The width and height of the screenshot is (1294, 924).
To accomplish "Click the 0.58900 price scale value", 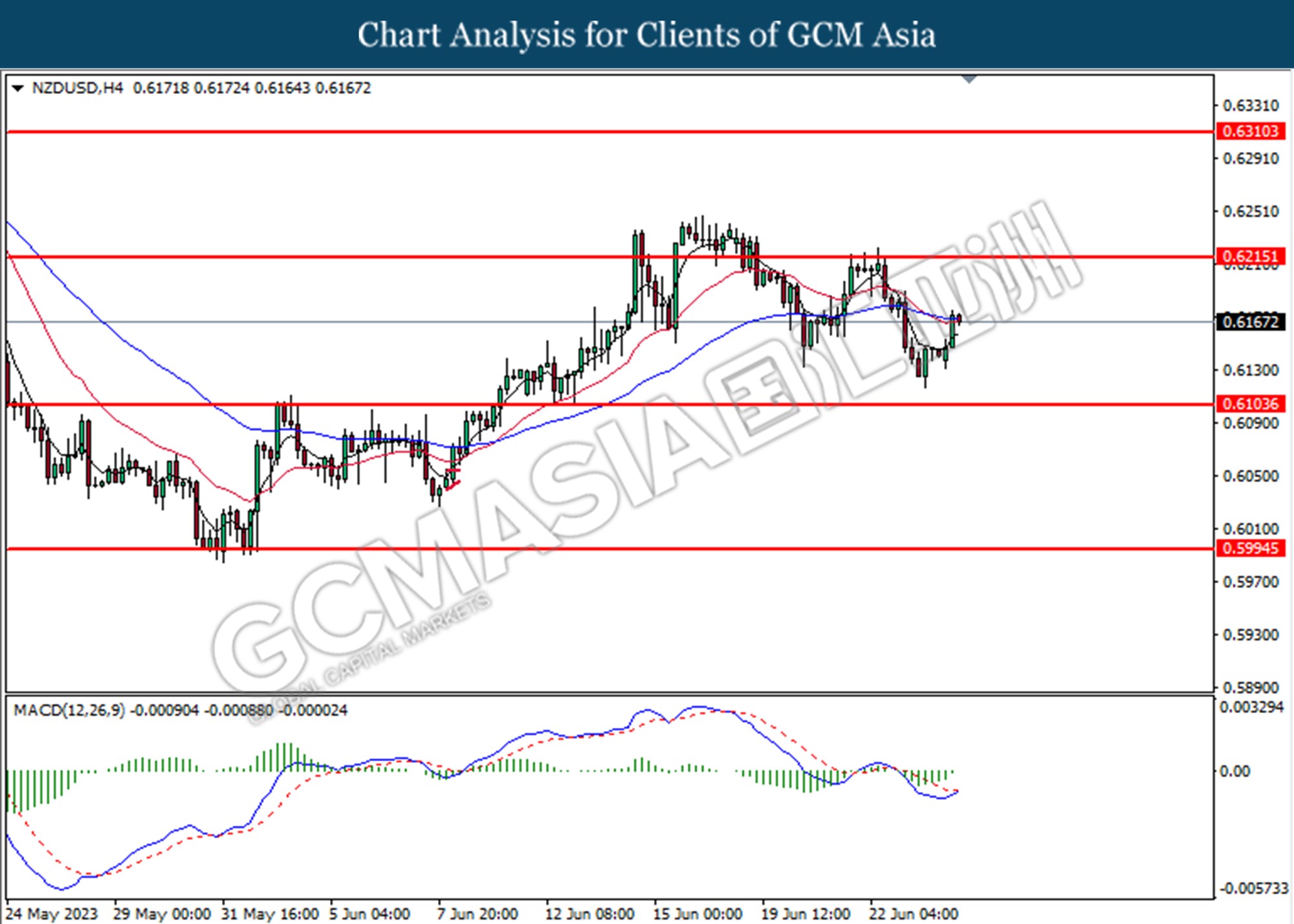I will (1251, 688).
